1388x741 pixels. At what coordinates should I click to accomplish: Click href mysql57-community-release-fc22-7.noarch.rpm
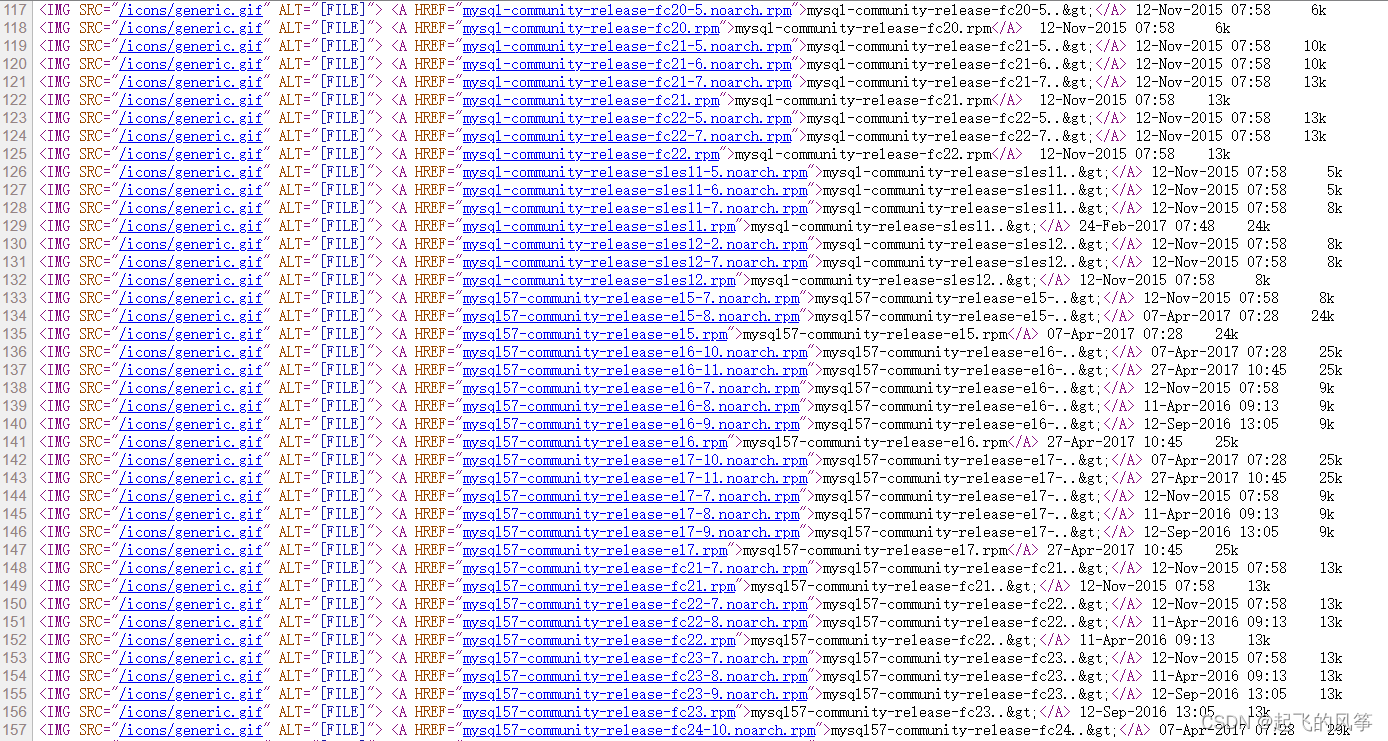click(x=635, y=604)
